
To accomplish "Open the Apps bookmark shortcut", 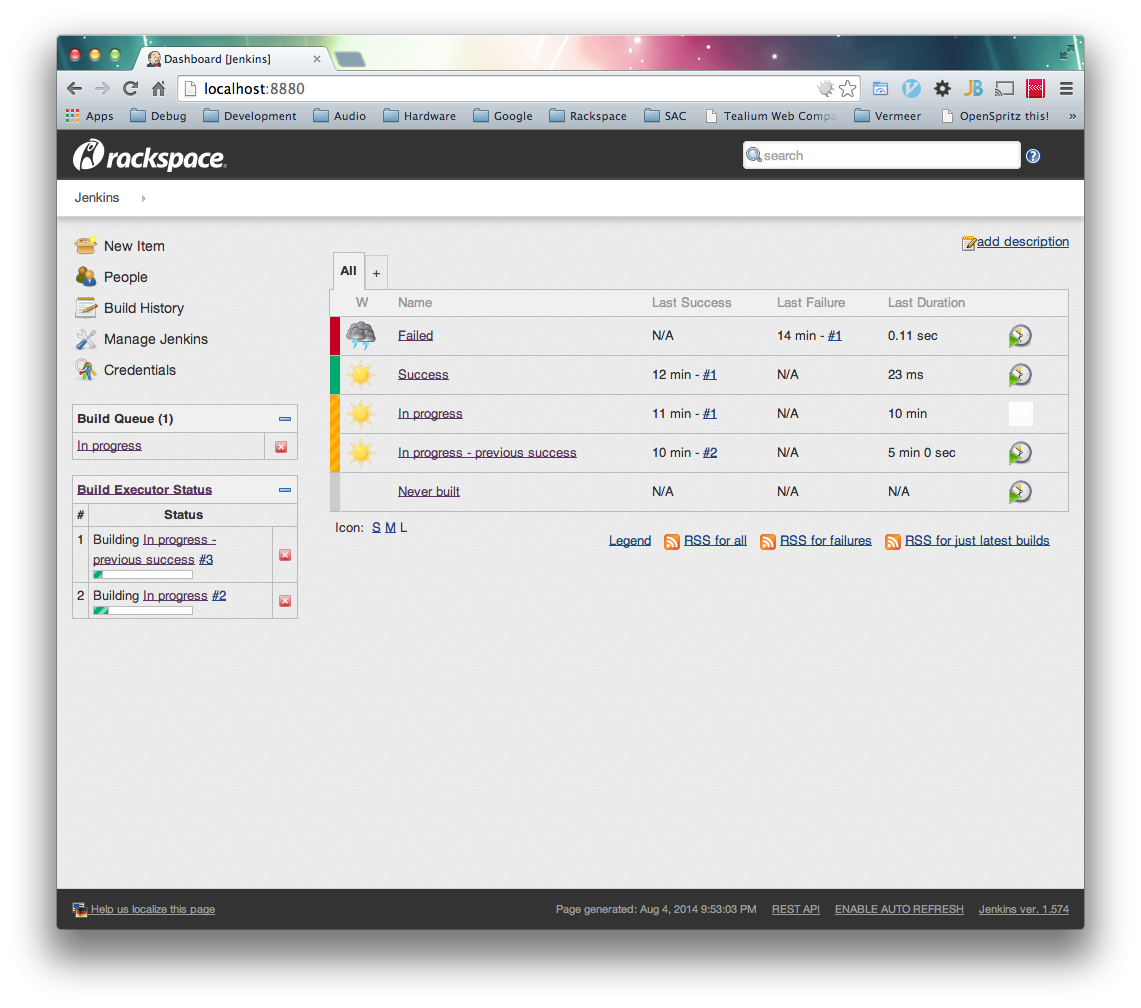I will pos(90,116).
